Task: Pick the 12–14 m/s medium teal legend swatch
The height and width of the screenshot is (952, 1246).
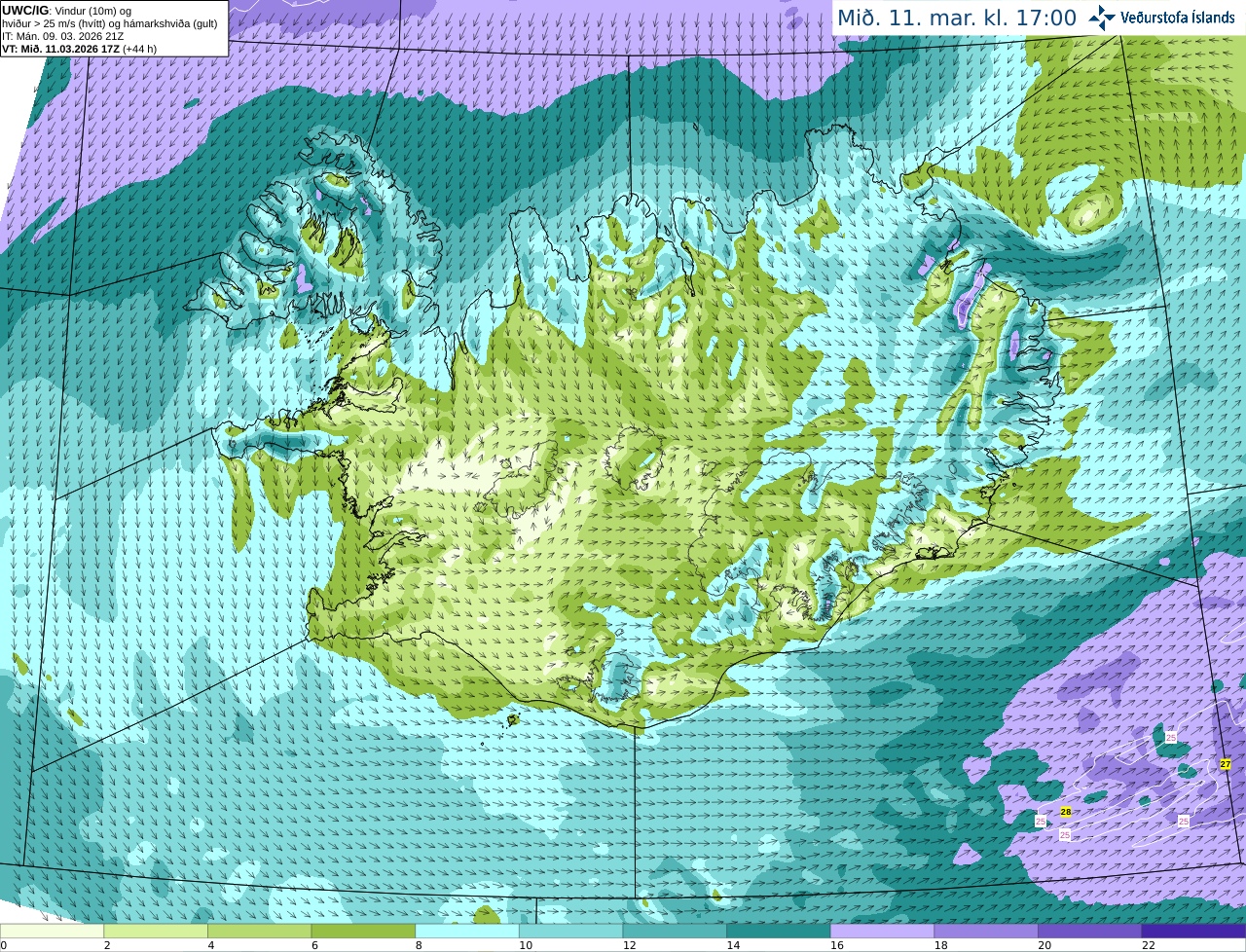Action: 675,932
